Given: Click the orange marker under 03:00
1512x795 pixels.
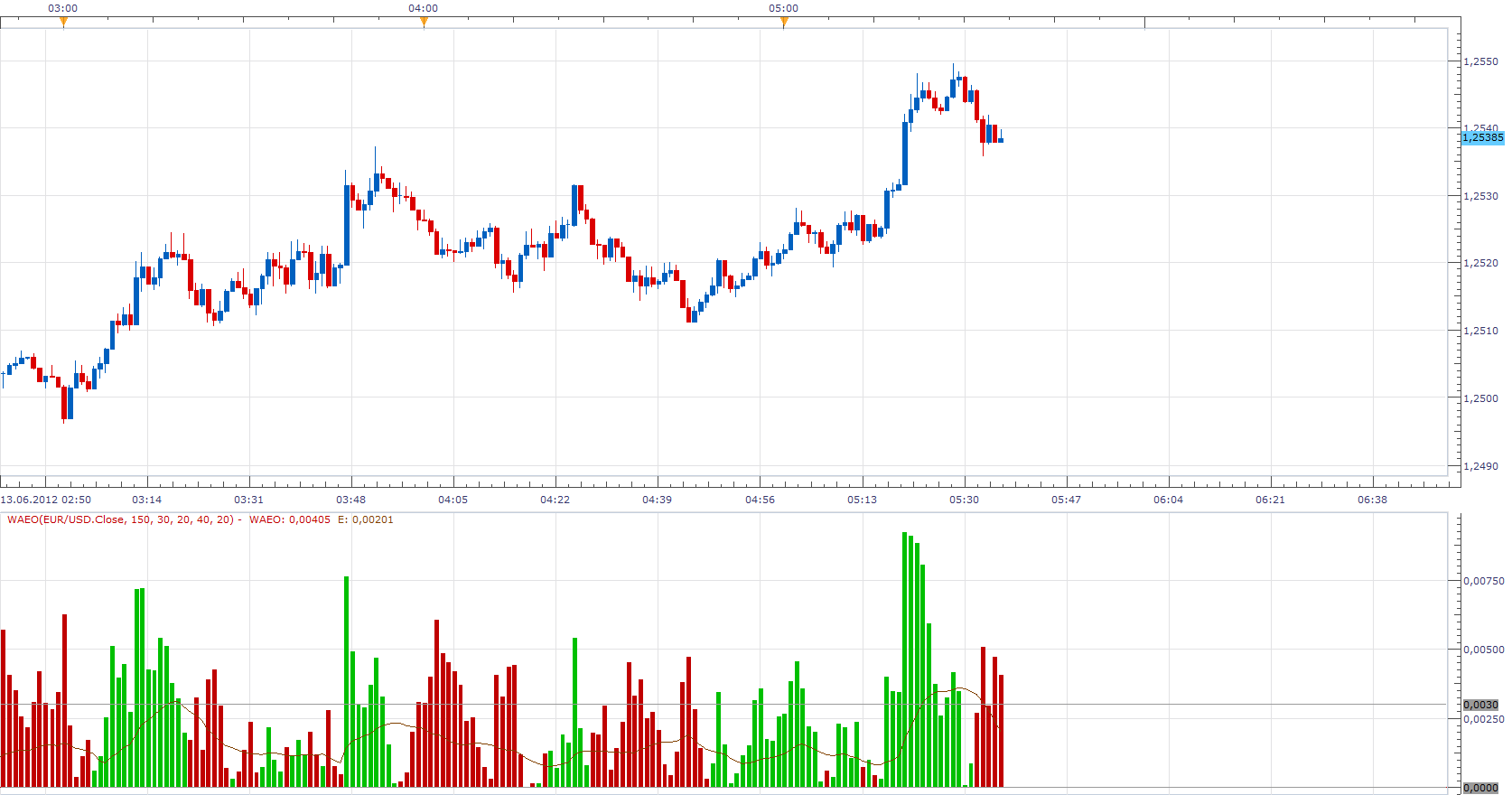Looking at the screenshot, I should 63,23.
